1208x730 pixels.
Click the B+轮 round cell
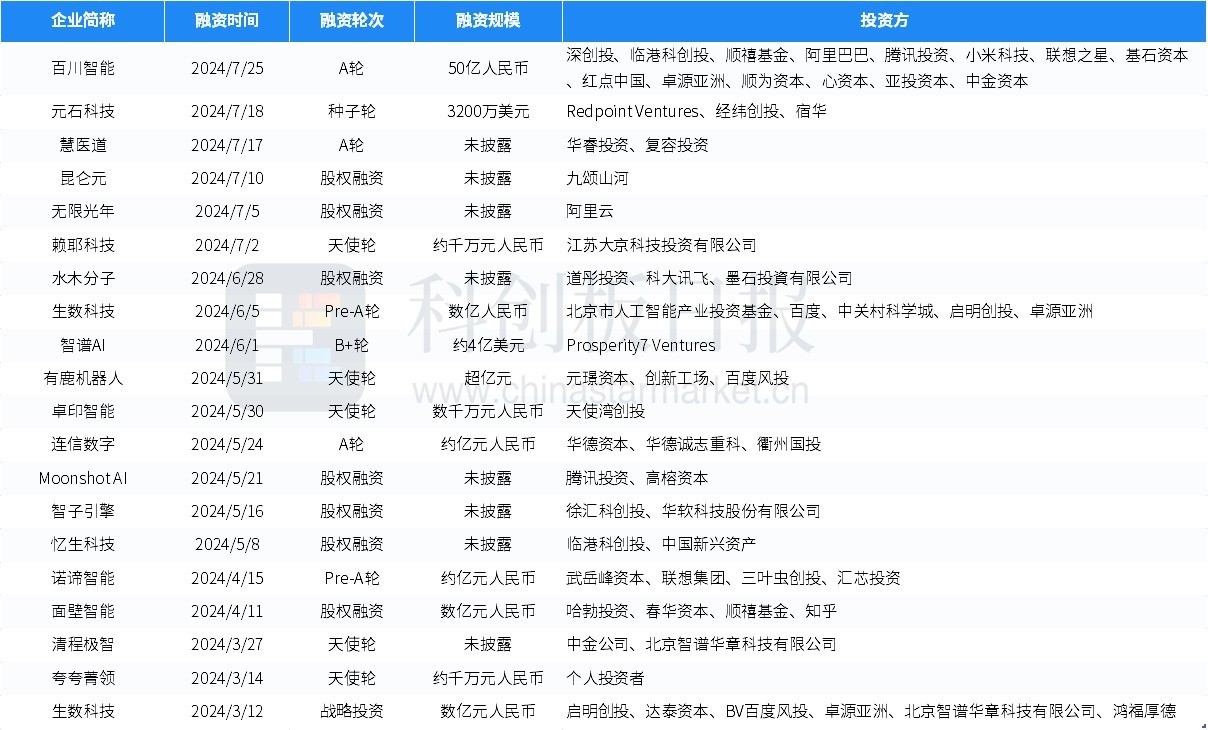pyautogui.click(x=352, y=345)
